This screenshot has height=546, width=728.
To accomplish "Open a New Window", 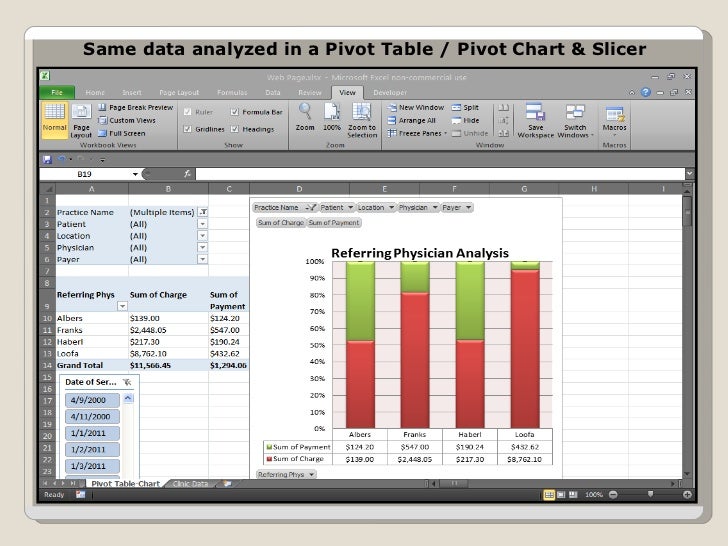I will tap(416, 107).
